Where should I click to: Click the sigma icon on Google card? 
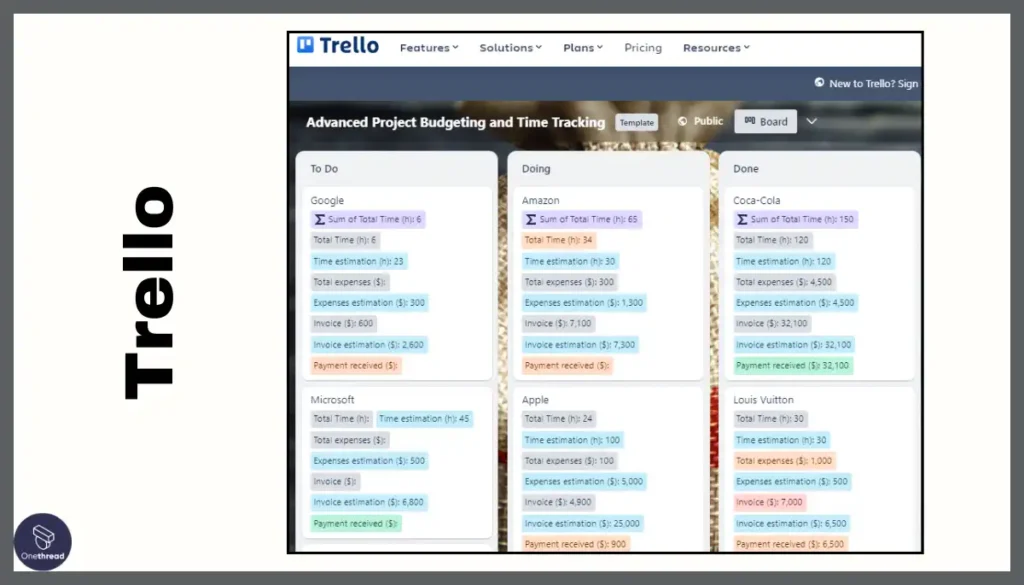pyautogui.click(x=319, y=219)
